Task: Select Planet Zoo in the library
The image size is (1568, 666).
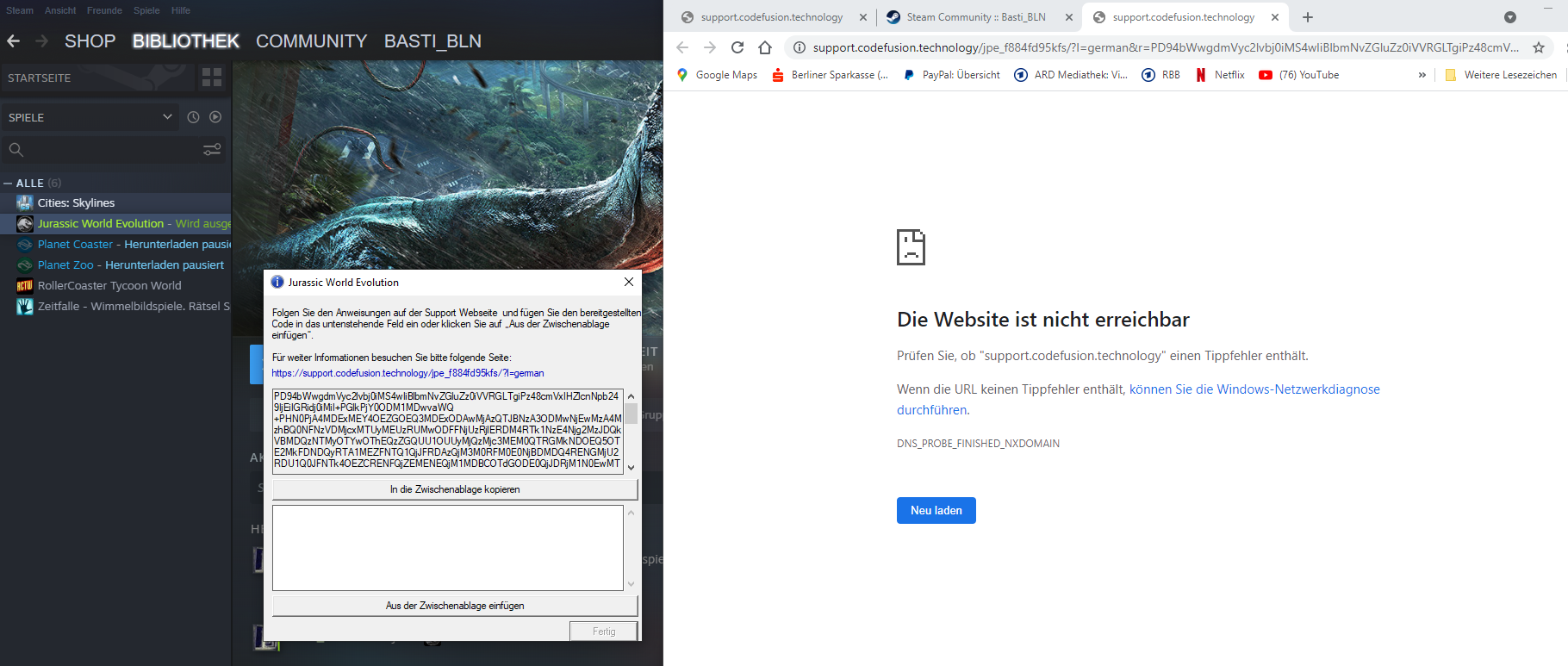Action: pos(115,265)
